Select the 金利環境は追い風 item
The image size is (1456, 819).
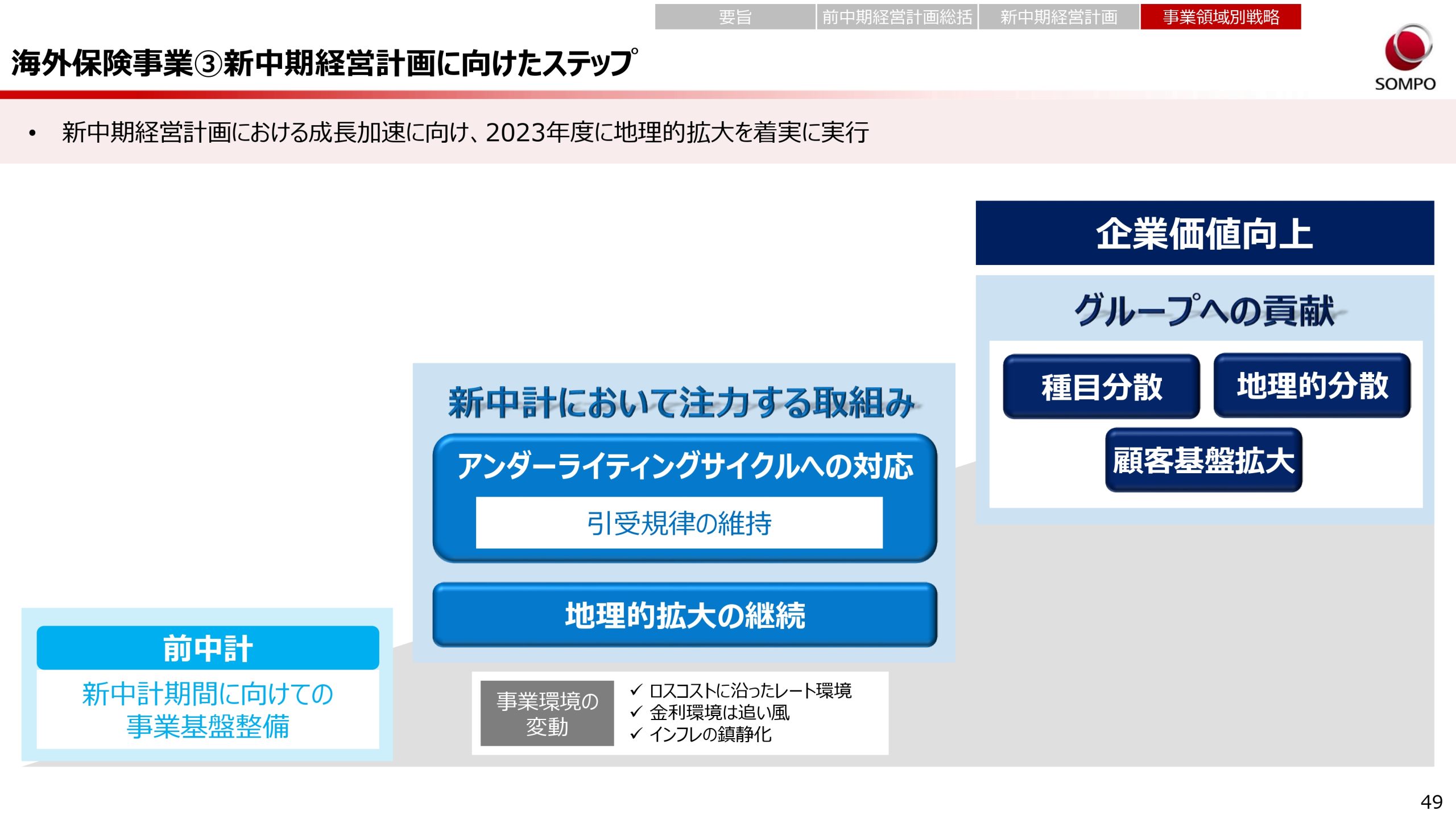(x=710, y=713)
